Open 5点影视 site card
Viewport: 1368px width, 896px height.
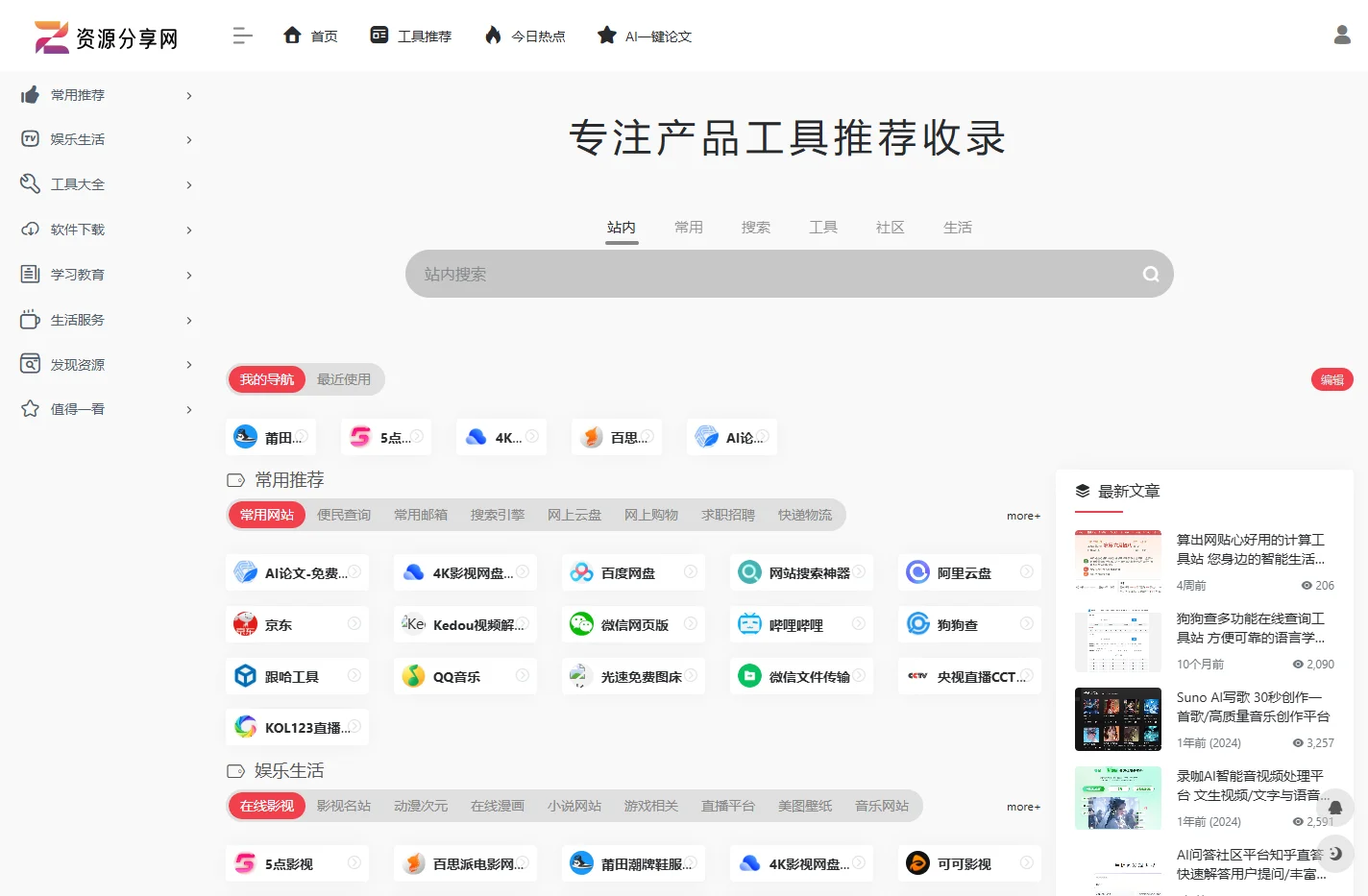coord(297,863)
